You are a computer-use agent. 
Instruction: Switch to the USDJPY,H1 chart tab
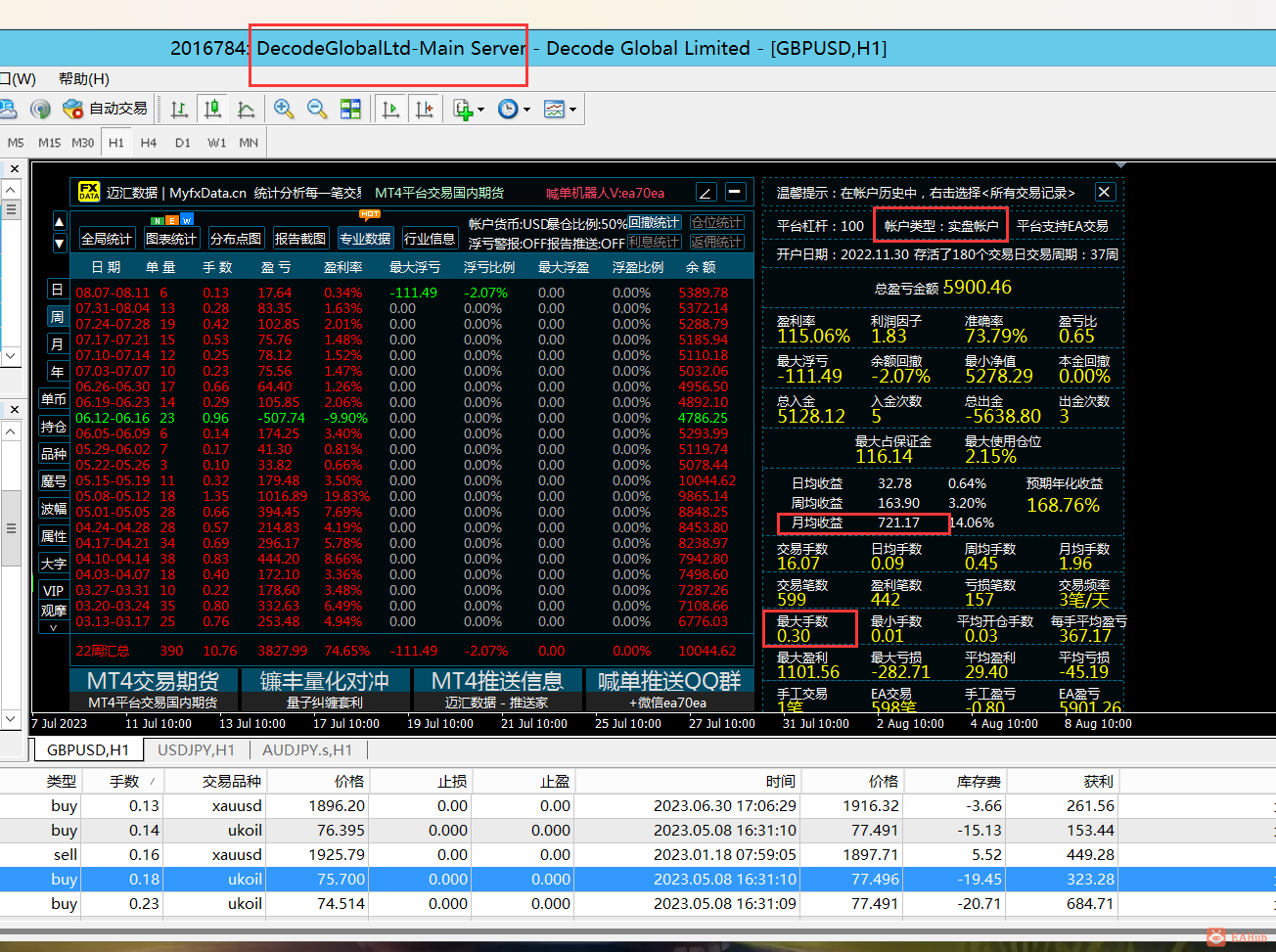click(196, 749)
